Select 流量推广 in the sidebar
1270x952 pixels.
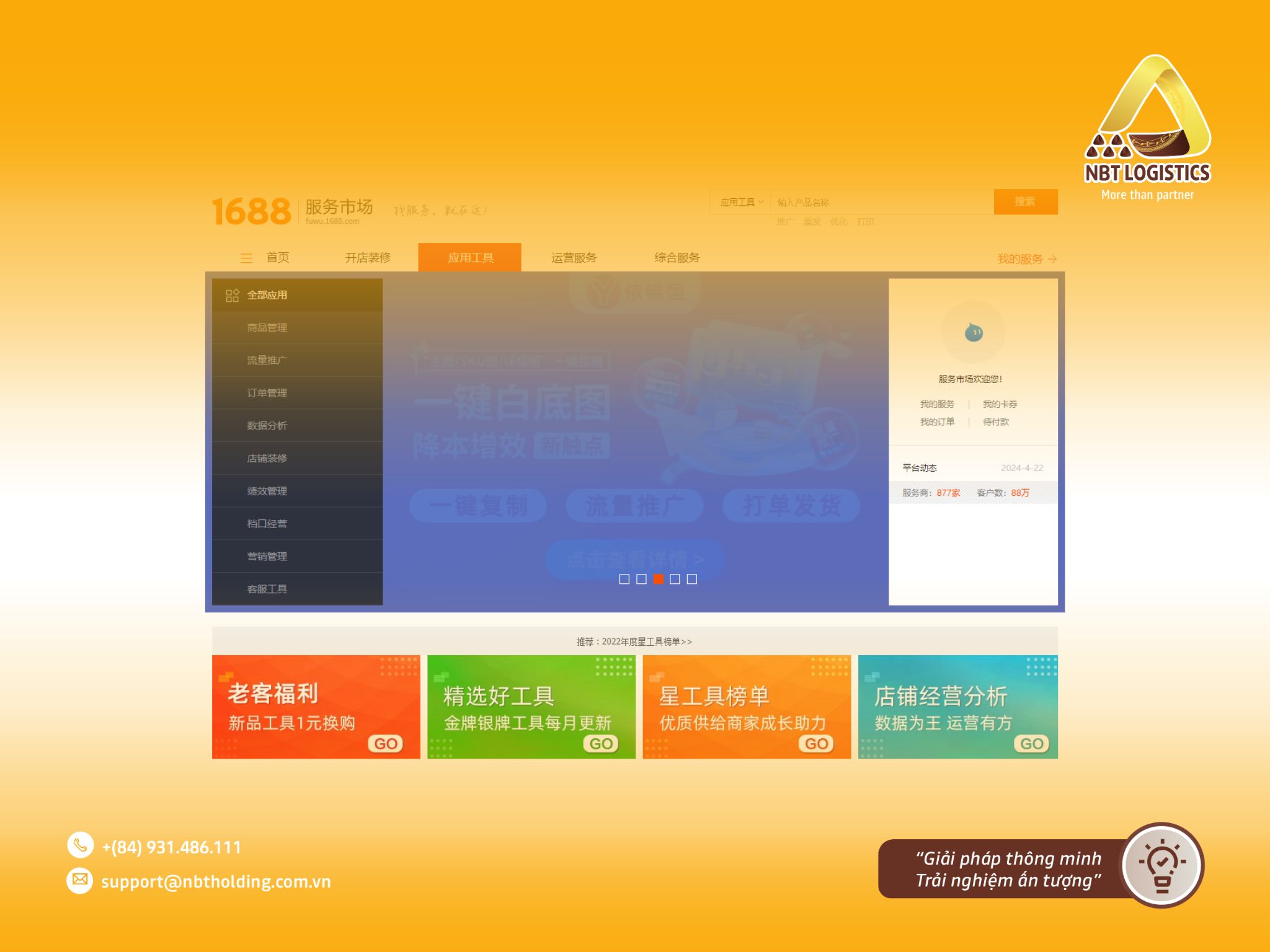click(x=297, y=361)
